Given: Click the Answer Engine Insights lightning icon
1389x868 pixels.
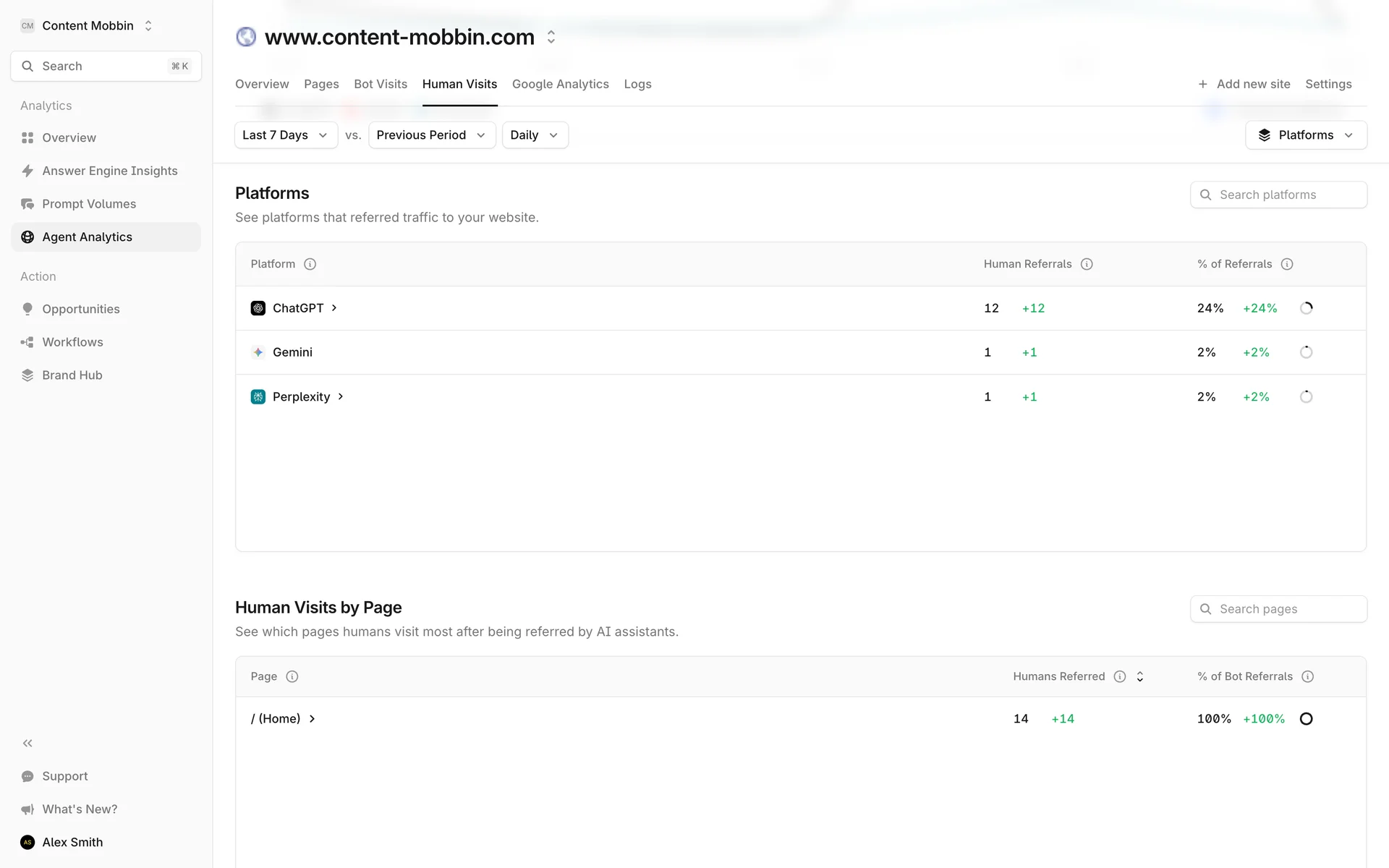Looking at the screenshot, I should (27, 171).
